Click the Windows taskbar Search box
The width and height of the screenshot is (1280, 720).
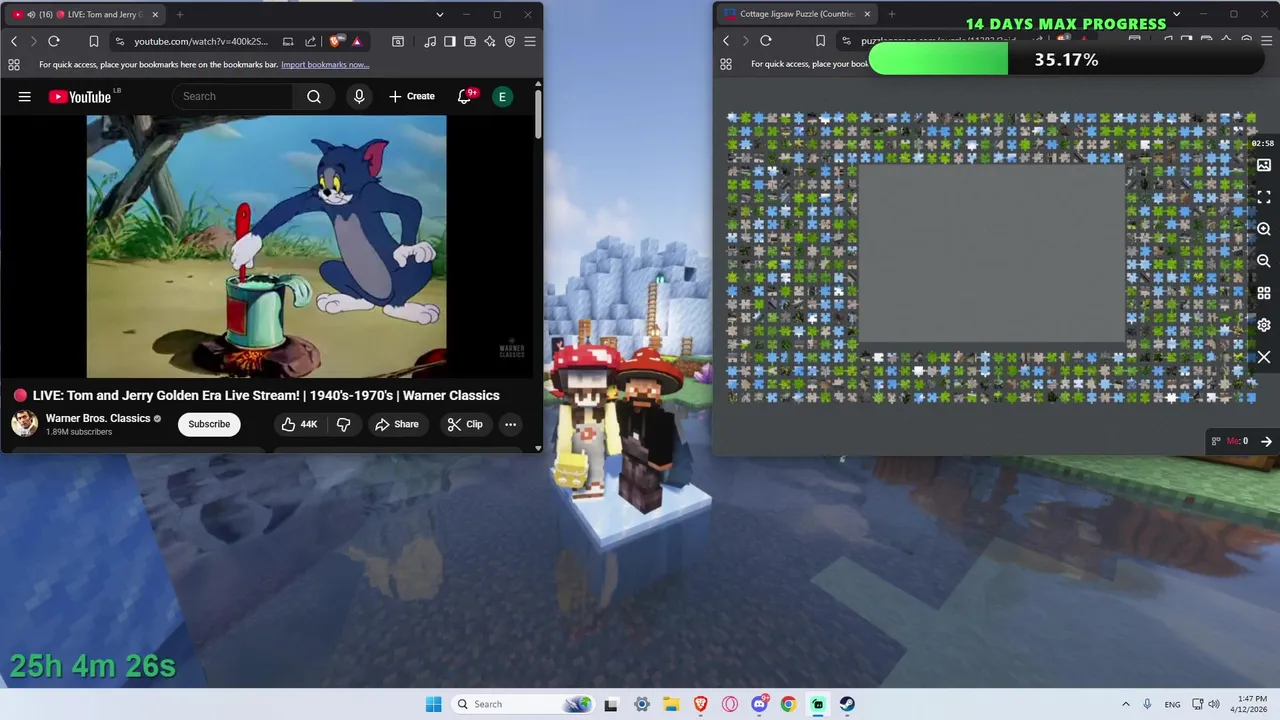coord(523,704)
